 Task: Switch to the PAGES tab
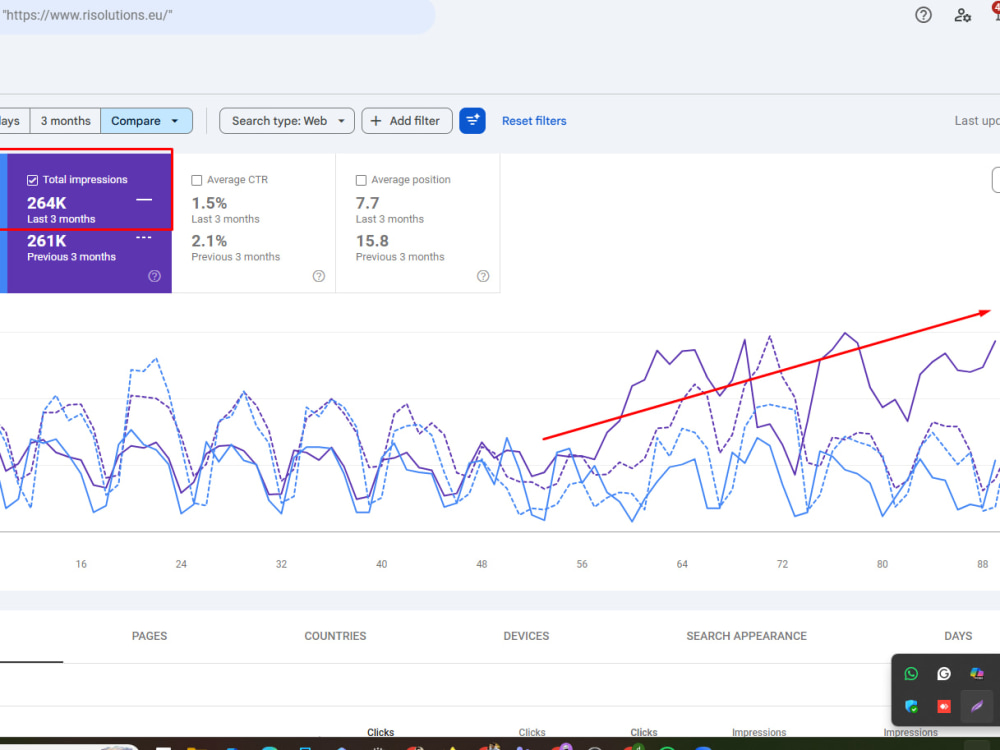149,636
